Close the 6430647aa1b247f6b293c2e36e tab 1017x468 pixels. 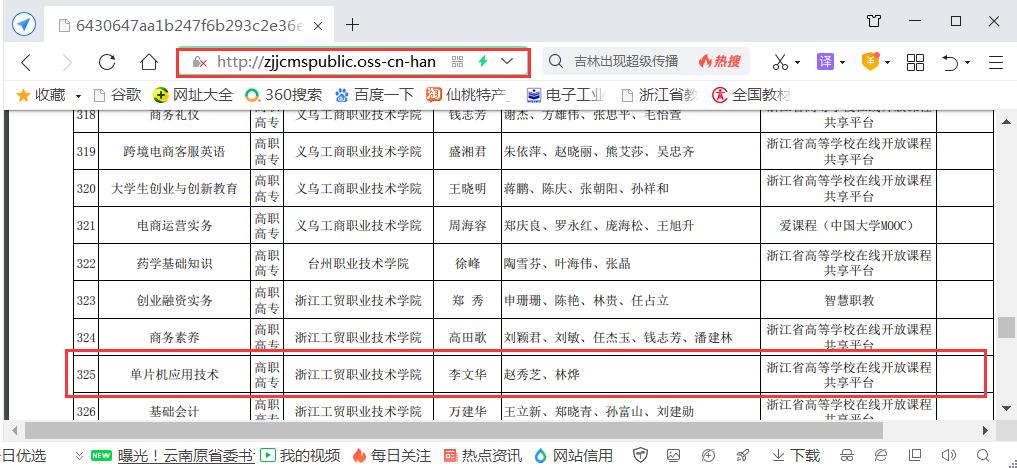tap(318, 26)
